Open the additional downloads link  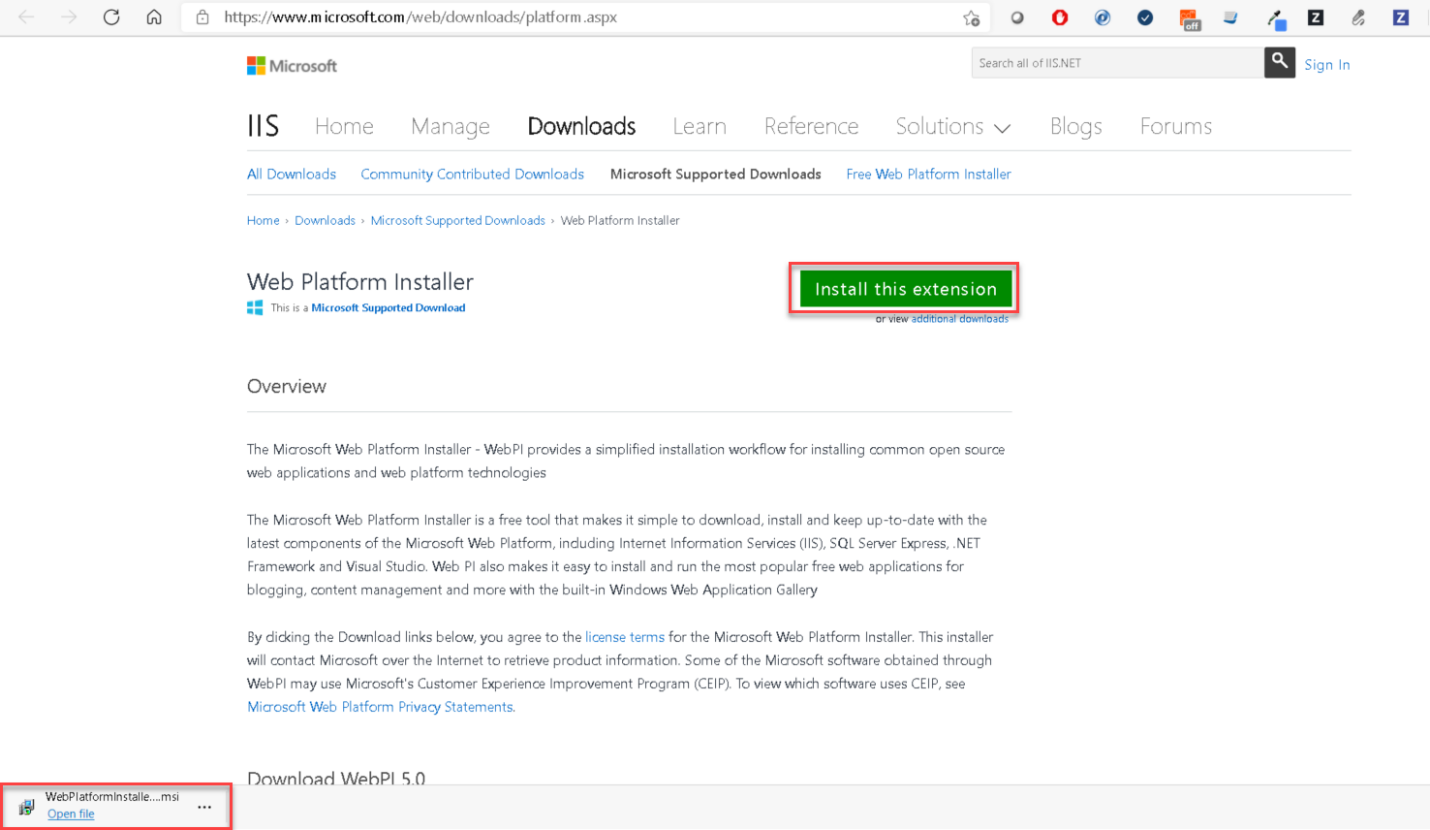click(x=960, y=319)
